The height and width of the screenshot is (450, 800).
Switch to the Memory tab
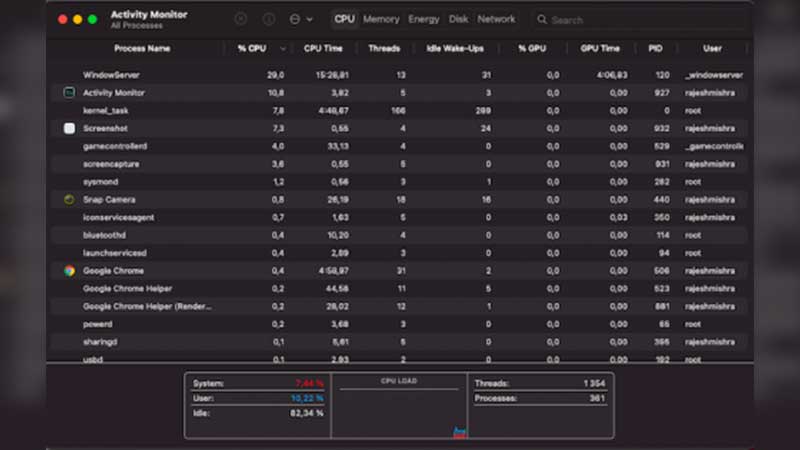coord(381,19)
